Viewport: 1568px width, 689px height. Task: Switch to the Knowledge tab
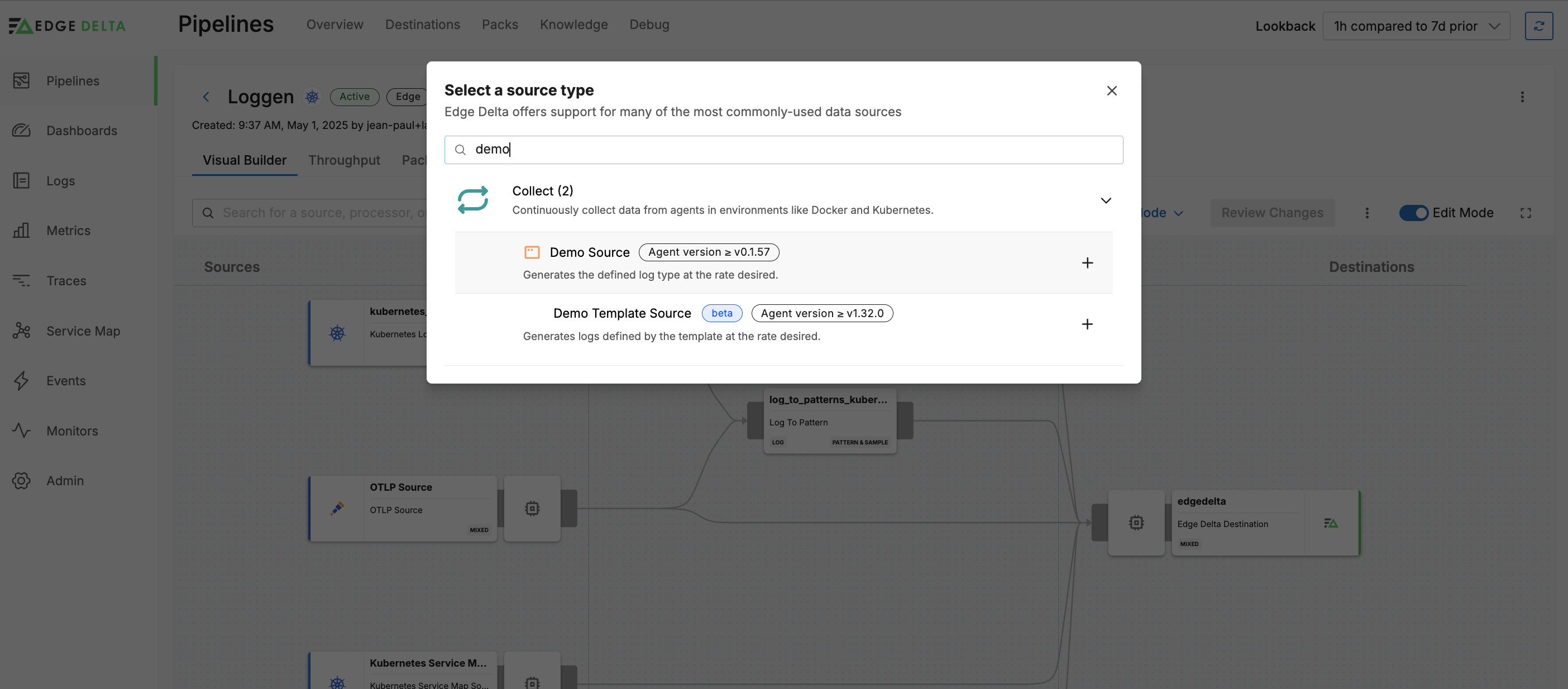[x=573, y=25]
